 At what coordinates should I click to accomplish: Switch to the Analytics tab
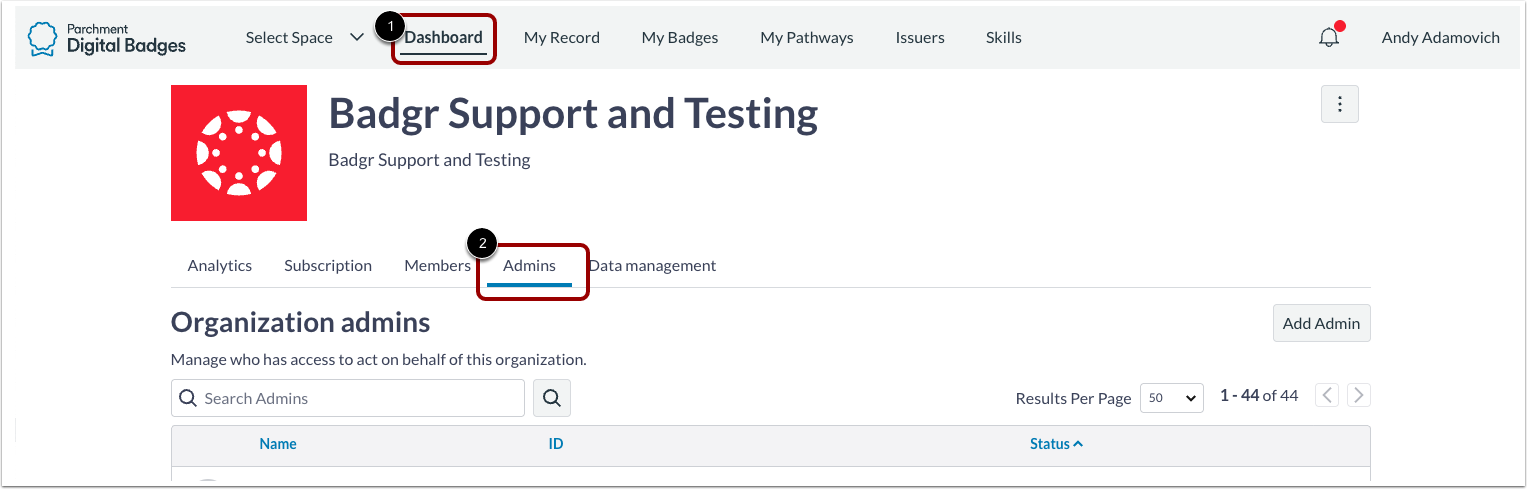[x=219, y=266]
